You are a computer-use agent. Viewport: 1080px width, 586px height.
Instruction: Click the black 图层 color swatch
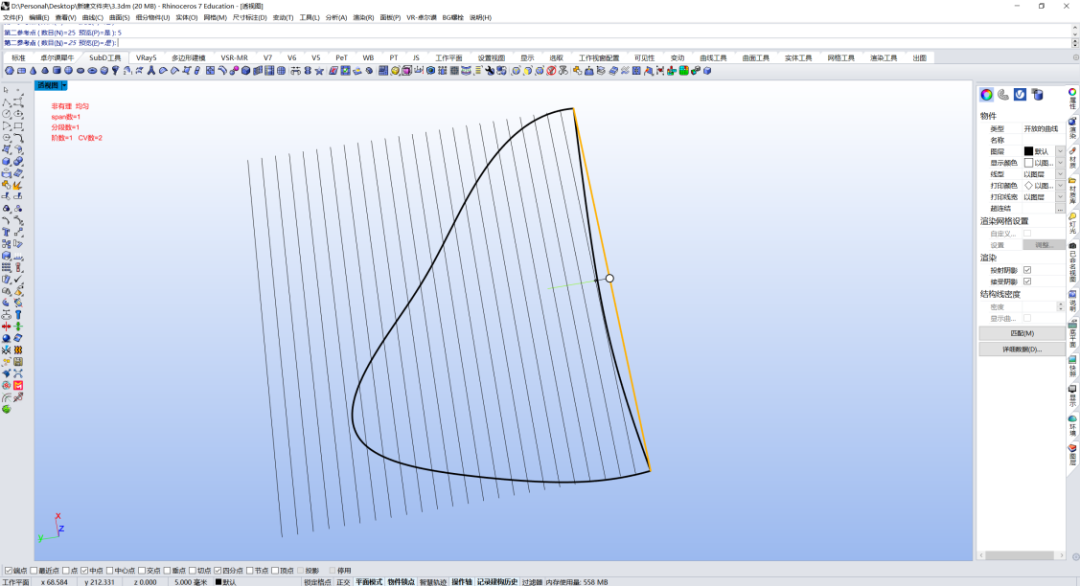(x=1028, y=151)
